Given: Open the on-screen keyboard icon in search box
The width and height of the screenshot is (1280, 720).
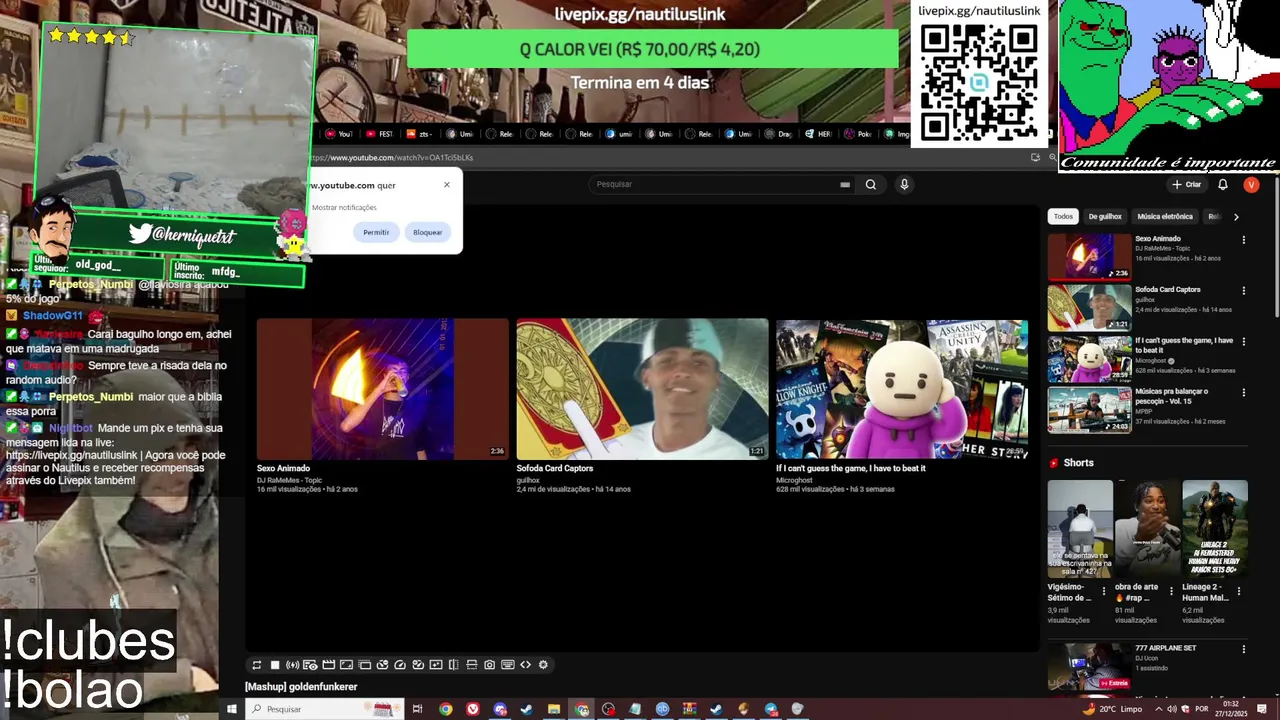Looking at the screenshot, I should [845, 184].
